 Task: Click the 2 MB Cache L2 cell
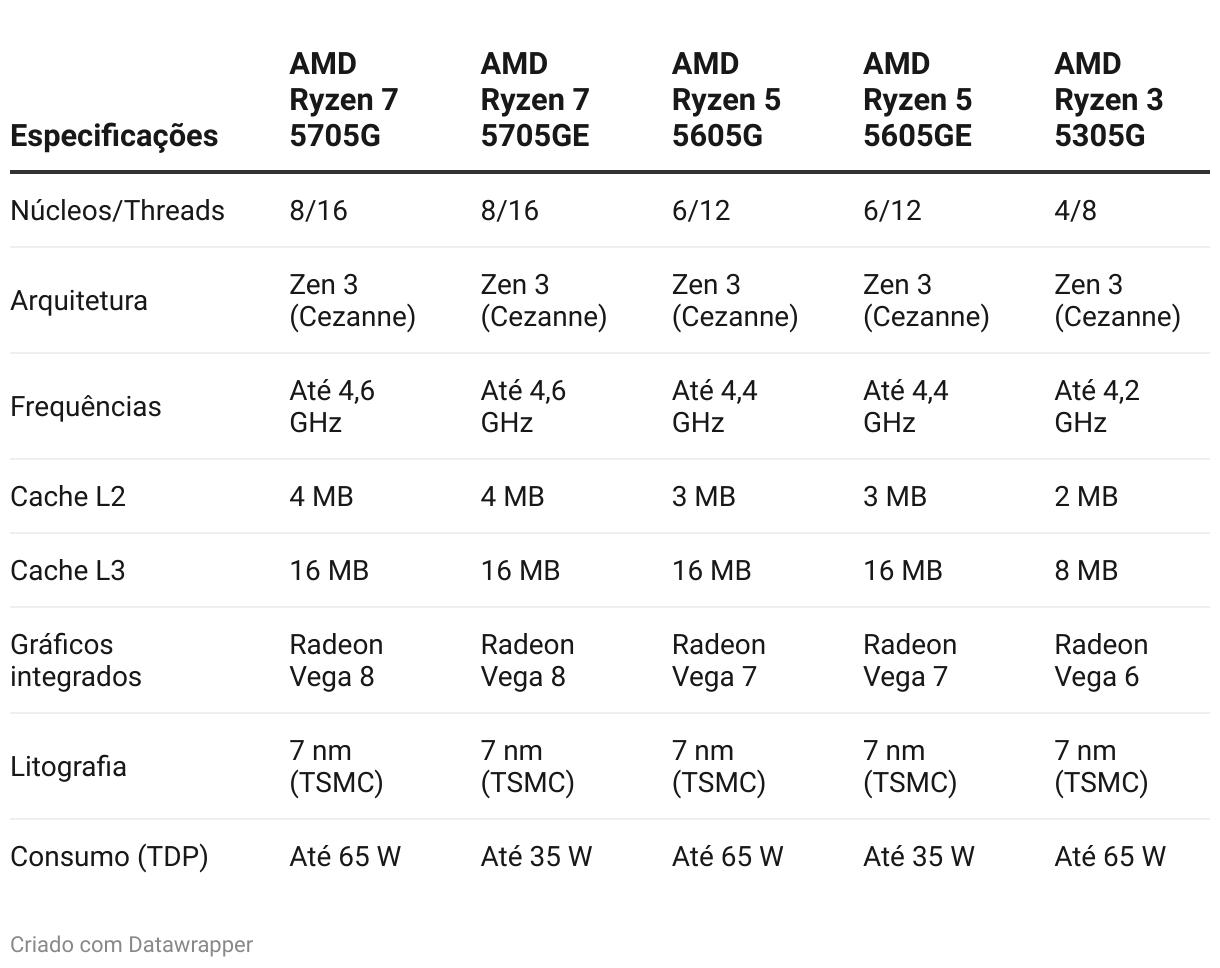pos(1086,496)
